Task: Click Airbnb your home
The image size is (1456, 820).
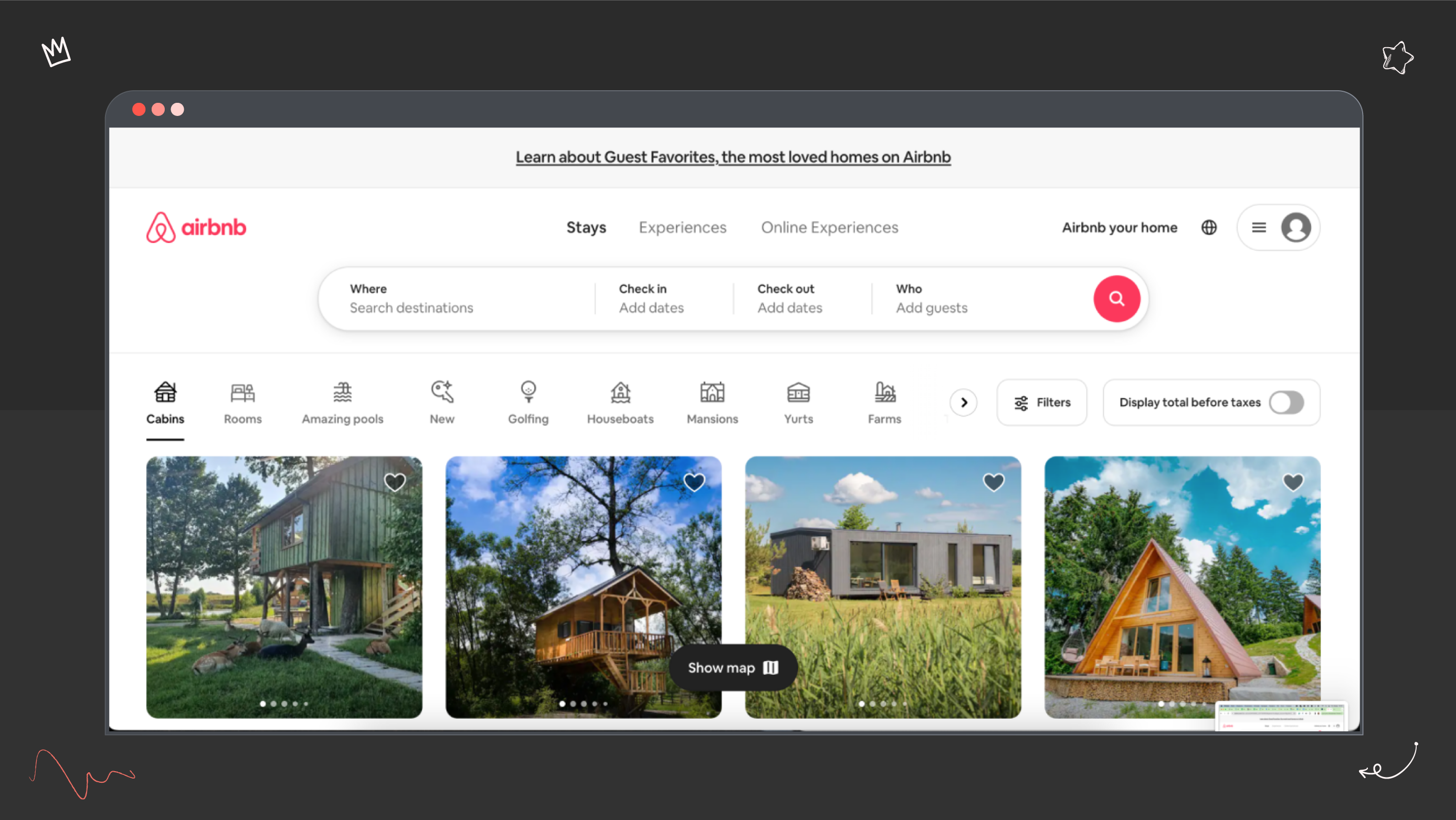Action: (1119, 227)
